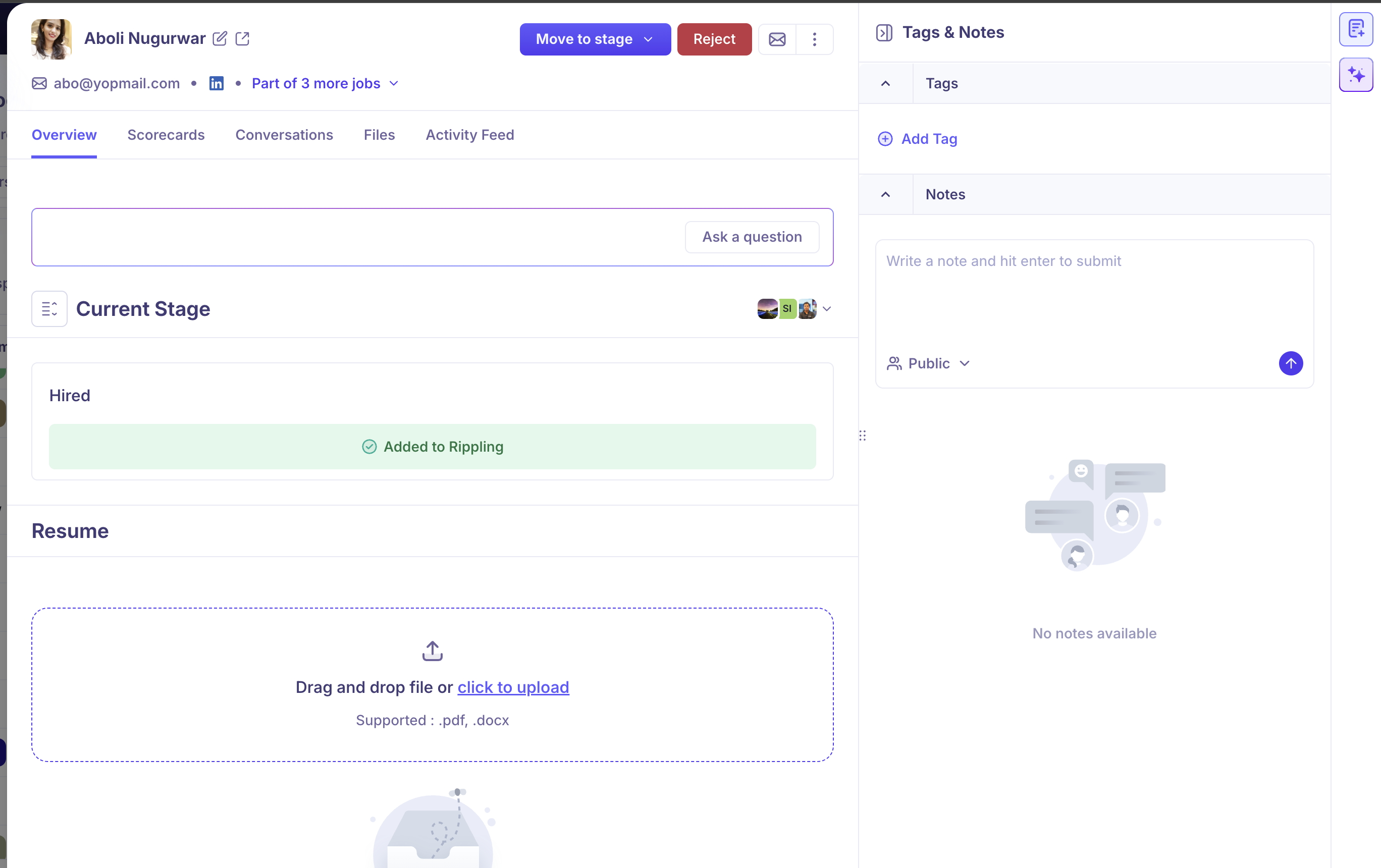
Task: Click the Hired stage label
Action: point(70,396)
